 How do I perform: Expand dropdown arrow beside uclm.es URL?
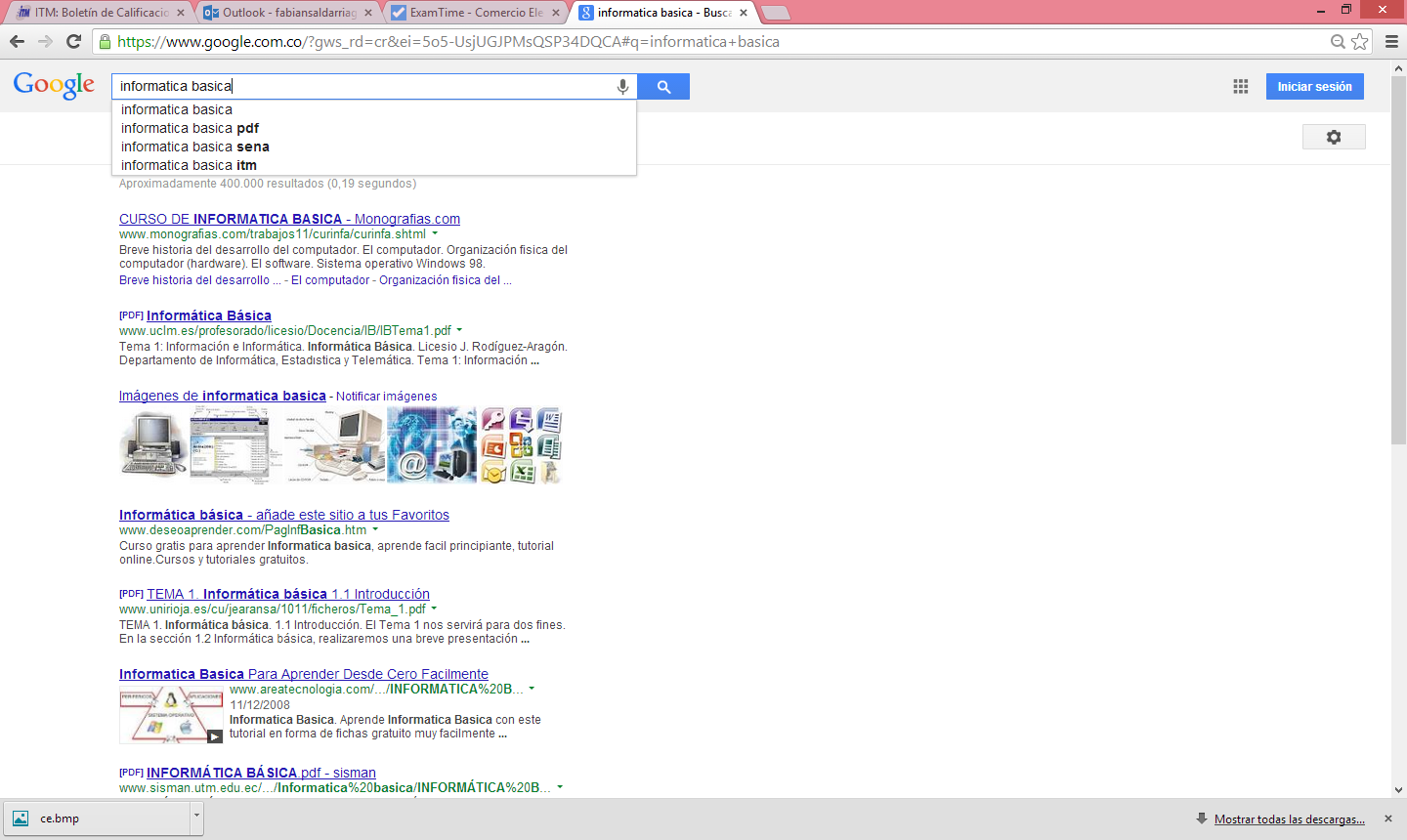459,331
